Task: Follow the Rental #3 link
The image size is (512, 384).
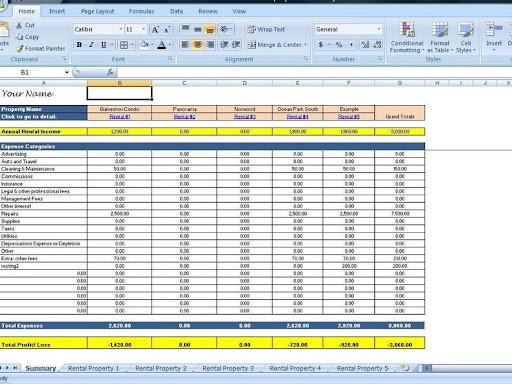Action: pos(245,117)
